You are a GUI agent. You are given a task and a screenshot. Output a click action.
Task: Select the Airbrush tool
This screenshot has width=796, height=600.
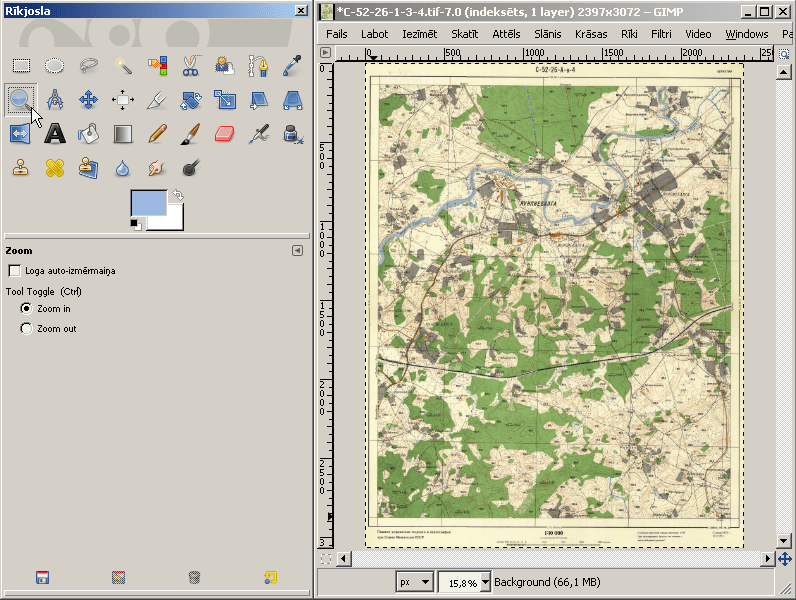click(258, 134)
